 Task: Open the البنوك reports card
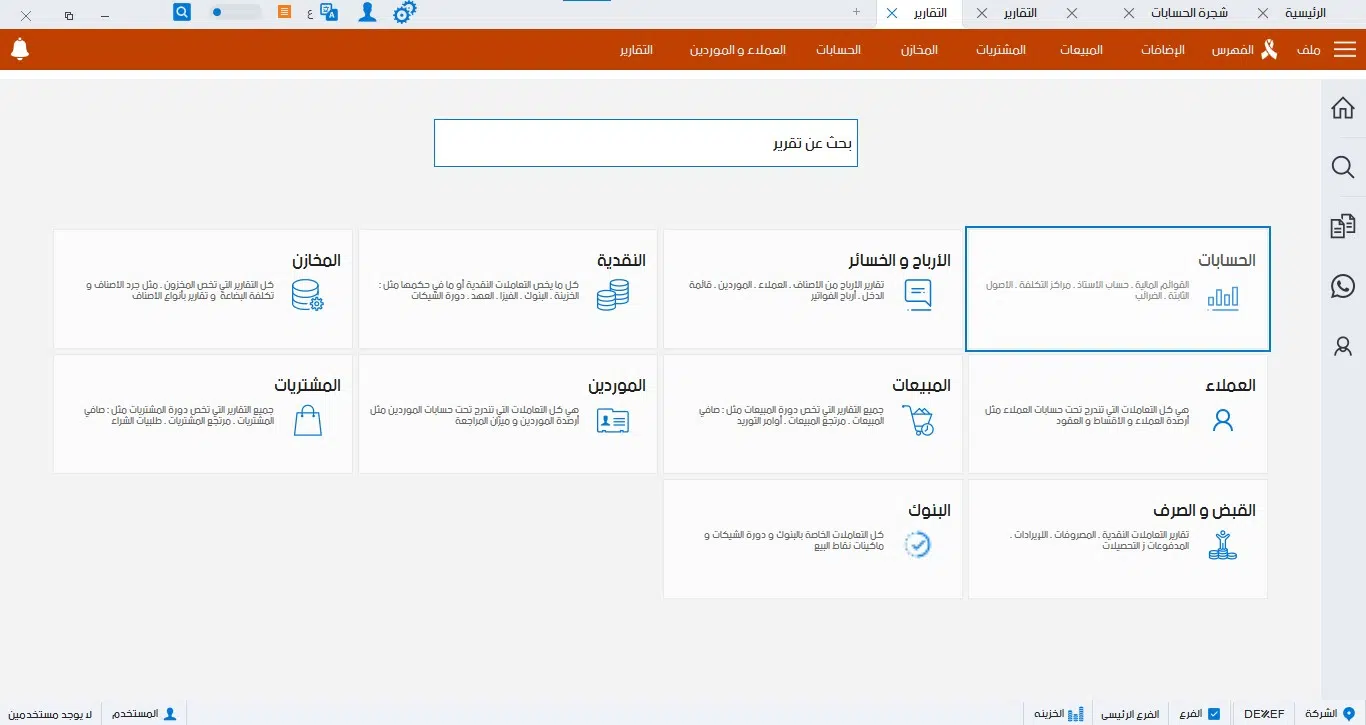(x=812, y=538)
